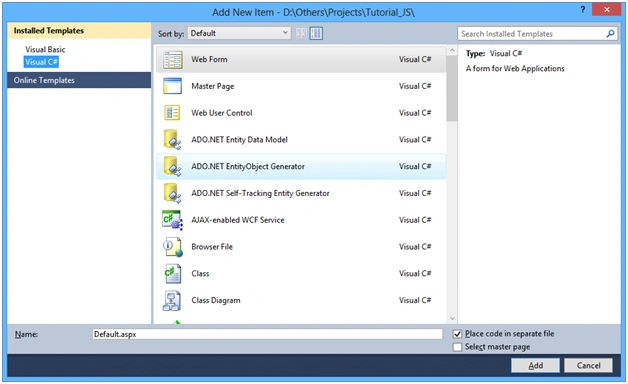Select Visual Basic in template tree

coord(45,49)
